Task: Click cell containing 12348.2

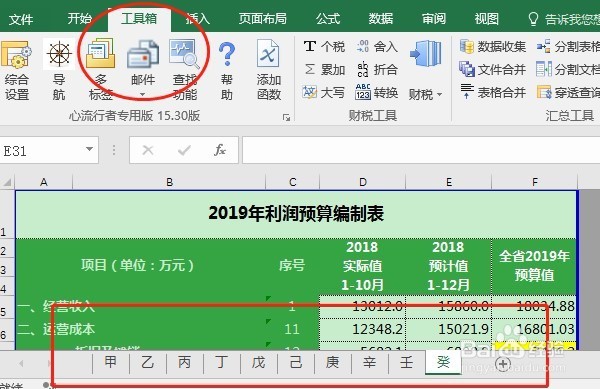Action: [x=362, y=329]
